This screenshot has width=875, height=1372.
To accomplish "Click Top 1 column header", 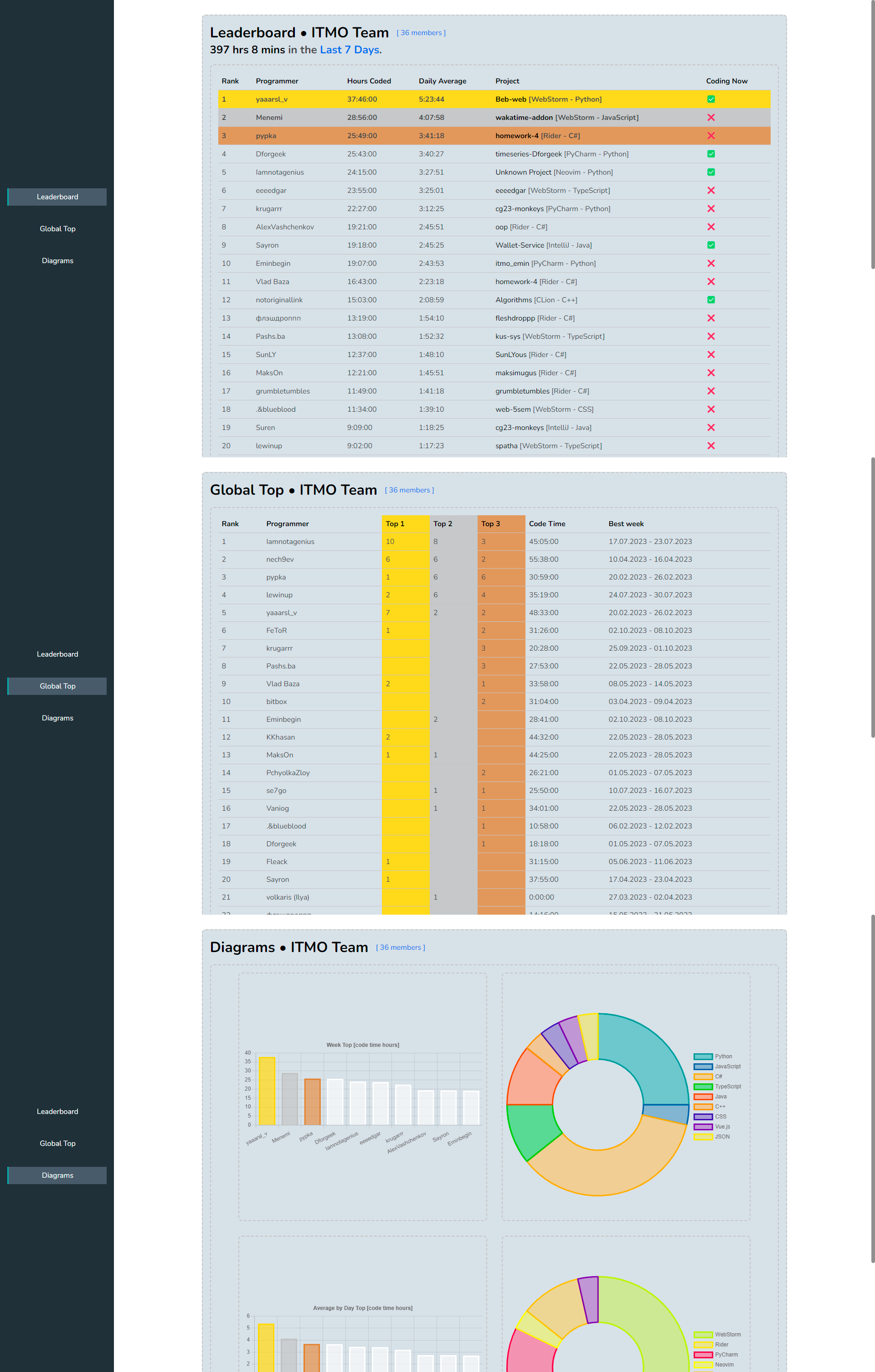I will click(x=395, y=523).
